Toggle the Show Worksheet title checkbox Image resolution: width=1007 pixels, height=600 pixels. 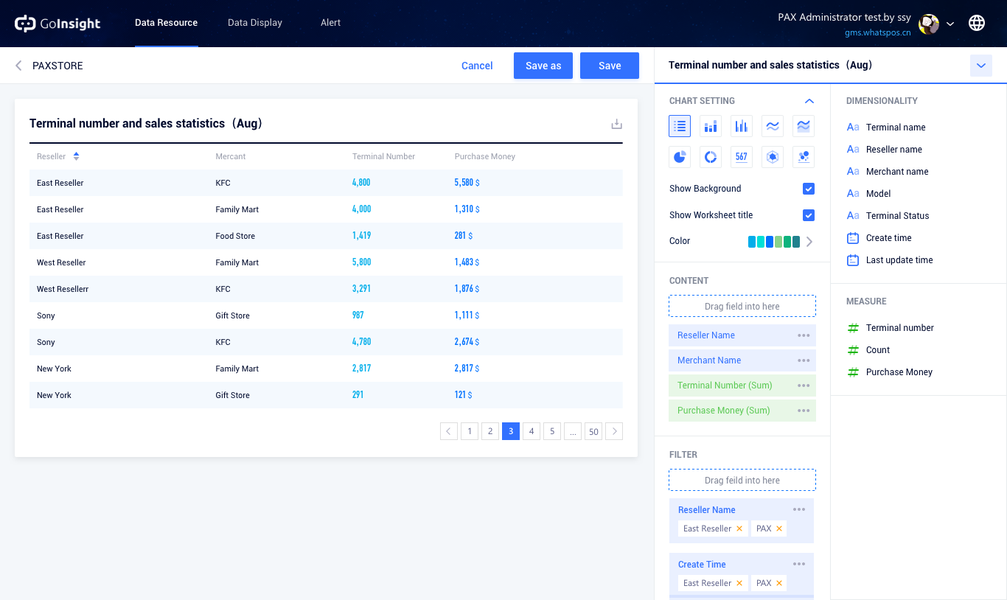(x=809, y=215)
